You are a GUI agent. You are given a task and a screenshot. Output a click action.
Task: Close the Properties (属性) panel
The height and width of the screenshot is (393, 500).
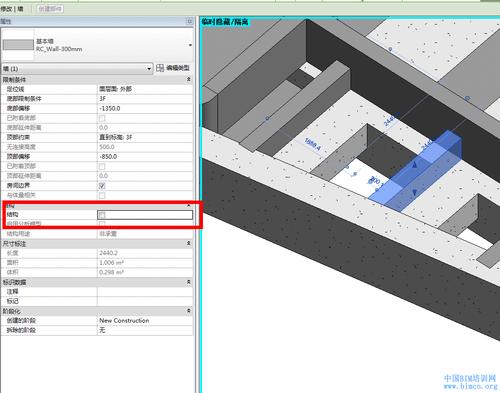tap(190, 21)
